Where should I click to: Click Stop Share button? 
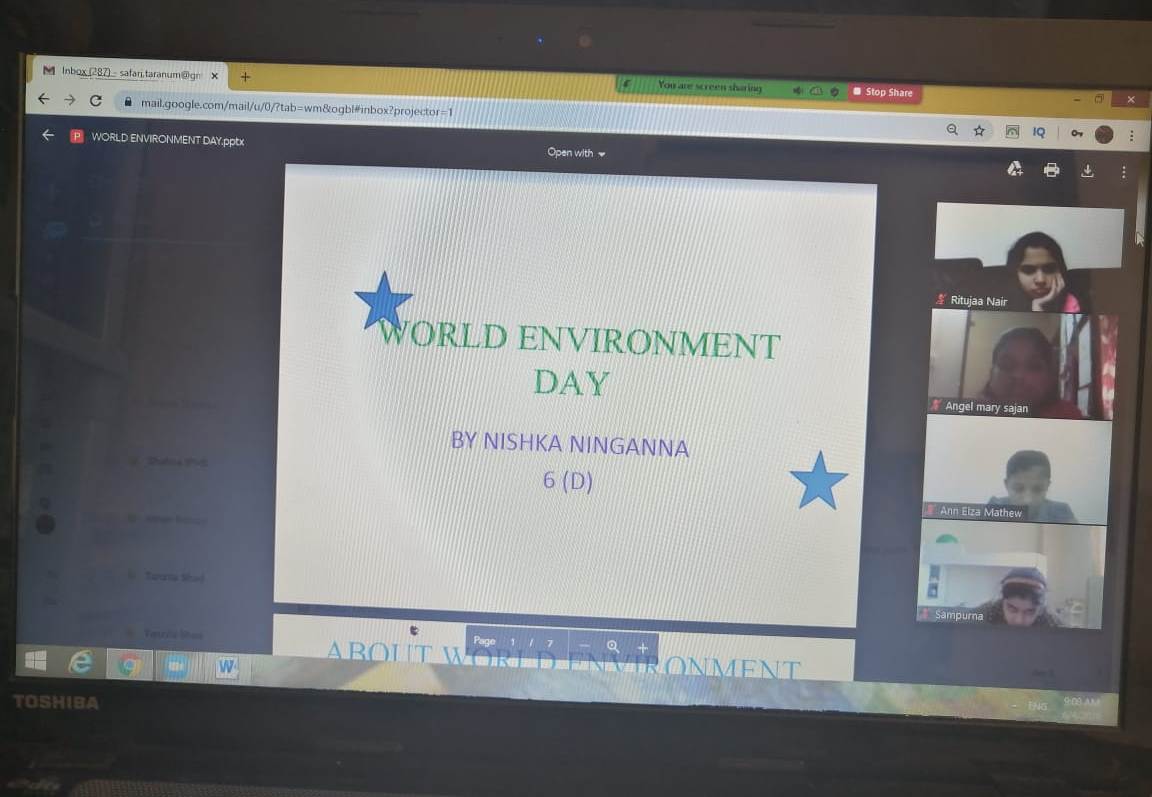click(x=885, y=92)
